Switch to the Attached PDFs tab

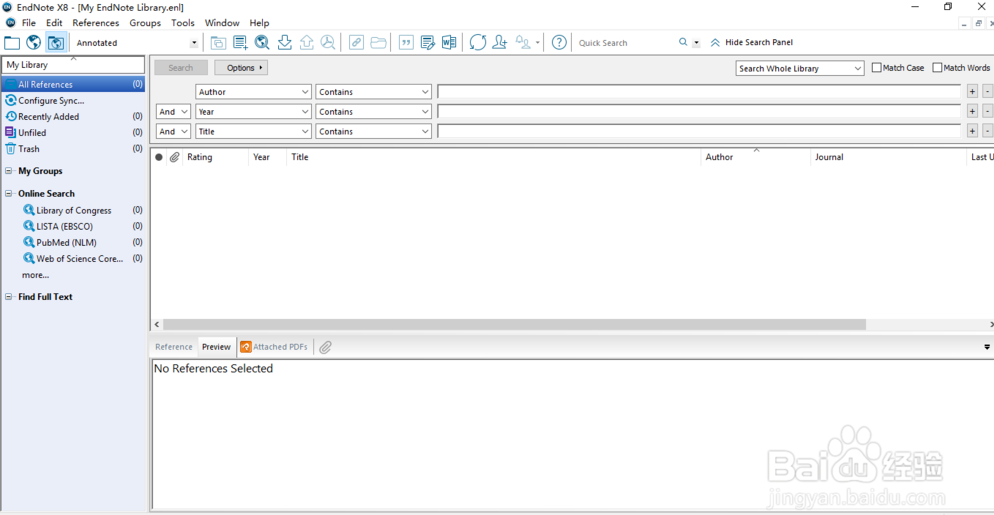(x=274, y=347)
